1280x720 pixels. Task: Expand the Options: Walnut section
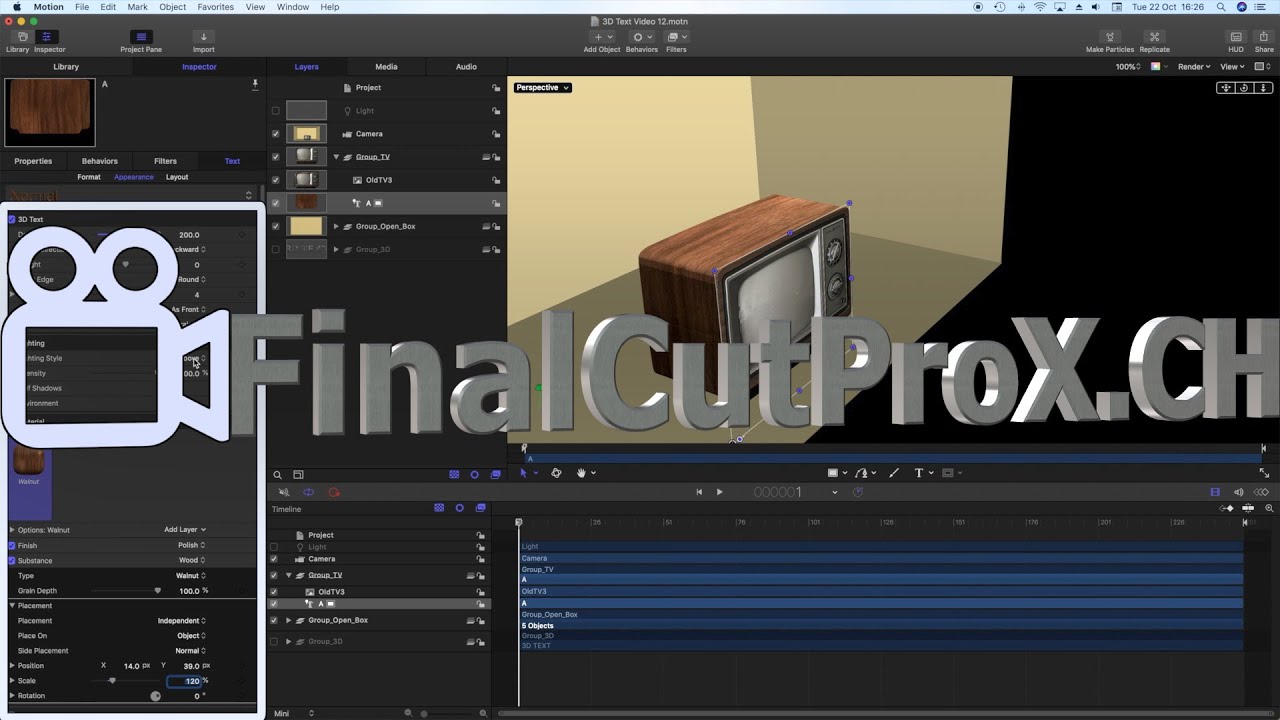pos(12,530)
